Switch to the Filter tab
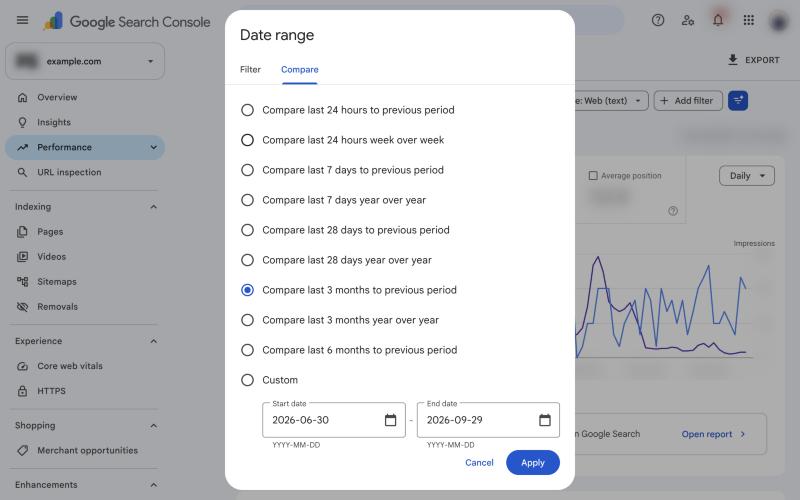The height and width of the screenshot is (500, 800). [x=251, y=69]
